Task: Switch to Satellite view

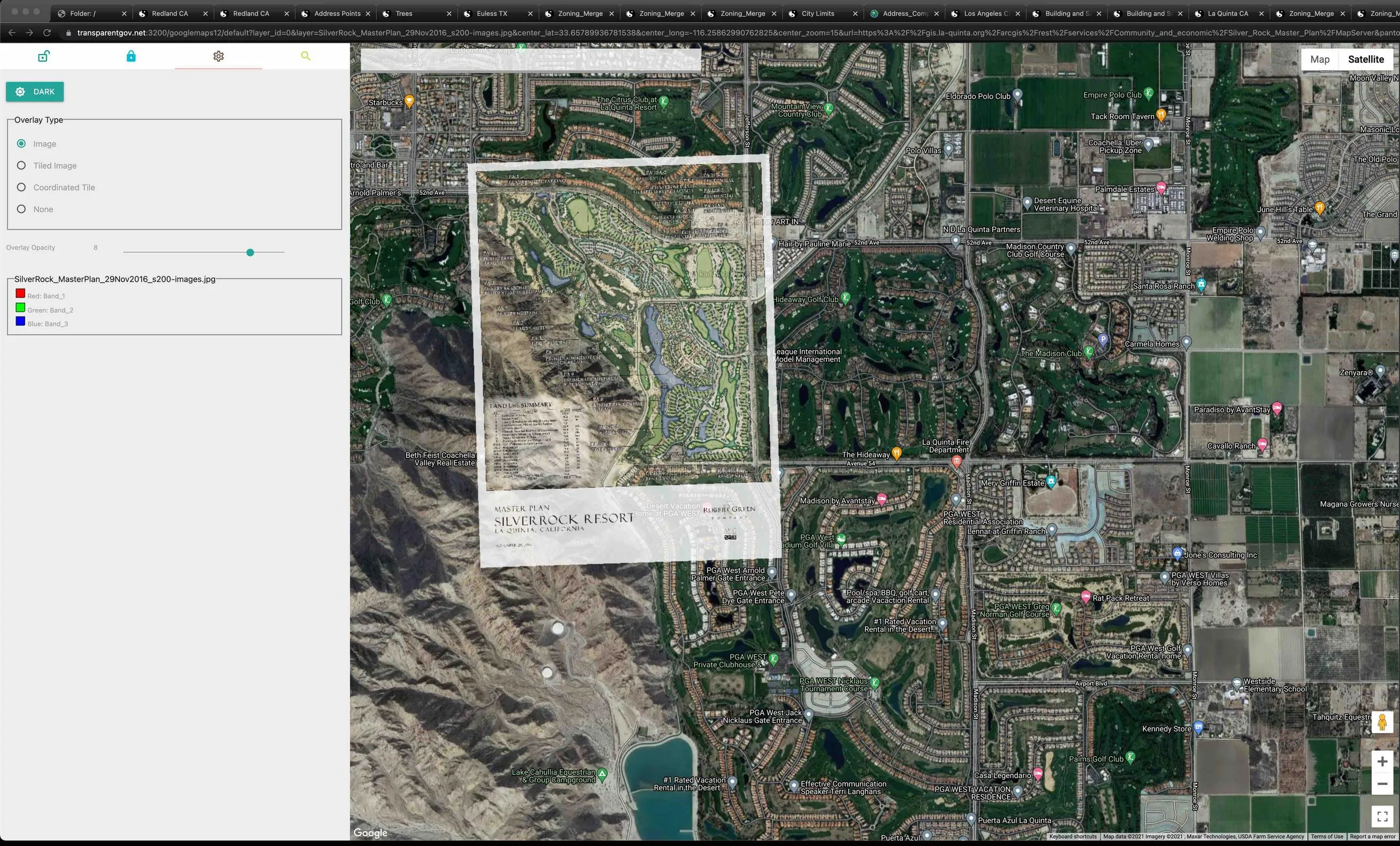Action: point(1365,60)
